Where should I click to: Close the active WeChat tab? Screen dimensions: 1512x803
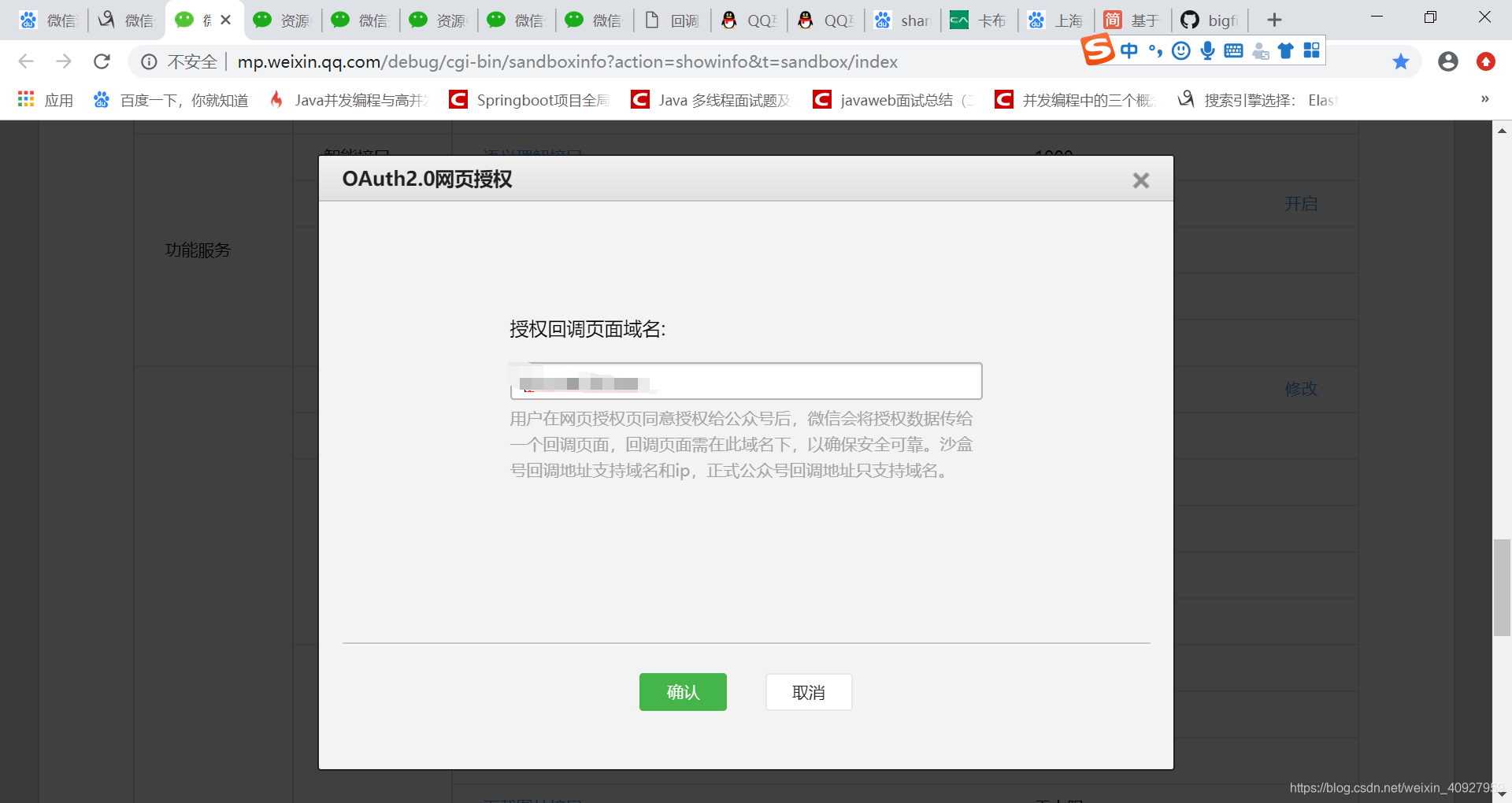(226, 20)
